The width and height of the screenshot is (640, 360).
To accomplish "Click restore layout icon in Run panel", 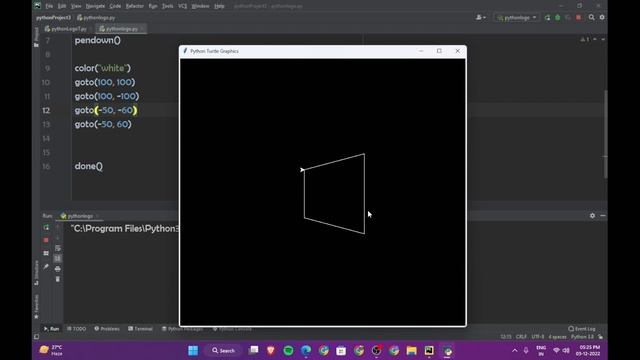I will coord(46,253).
